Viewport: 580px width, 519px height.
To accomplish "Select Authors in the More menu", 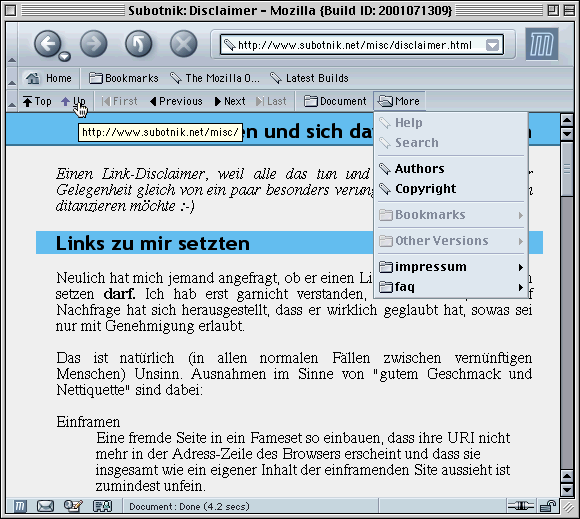I will (451, 169).
